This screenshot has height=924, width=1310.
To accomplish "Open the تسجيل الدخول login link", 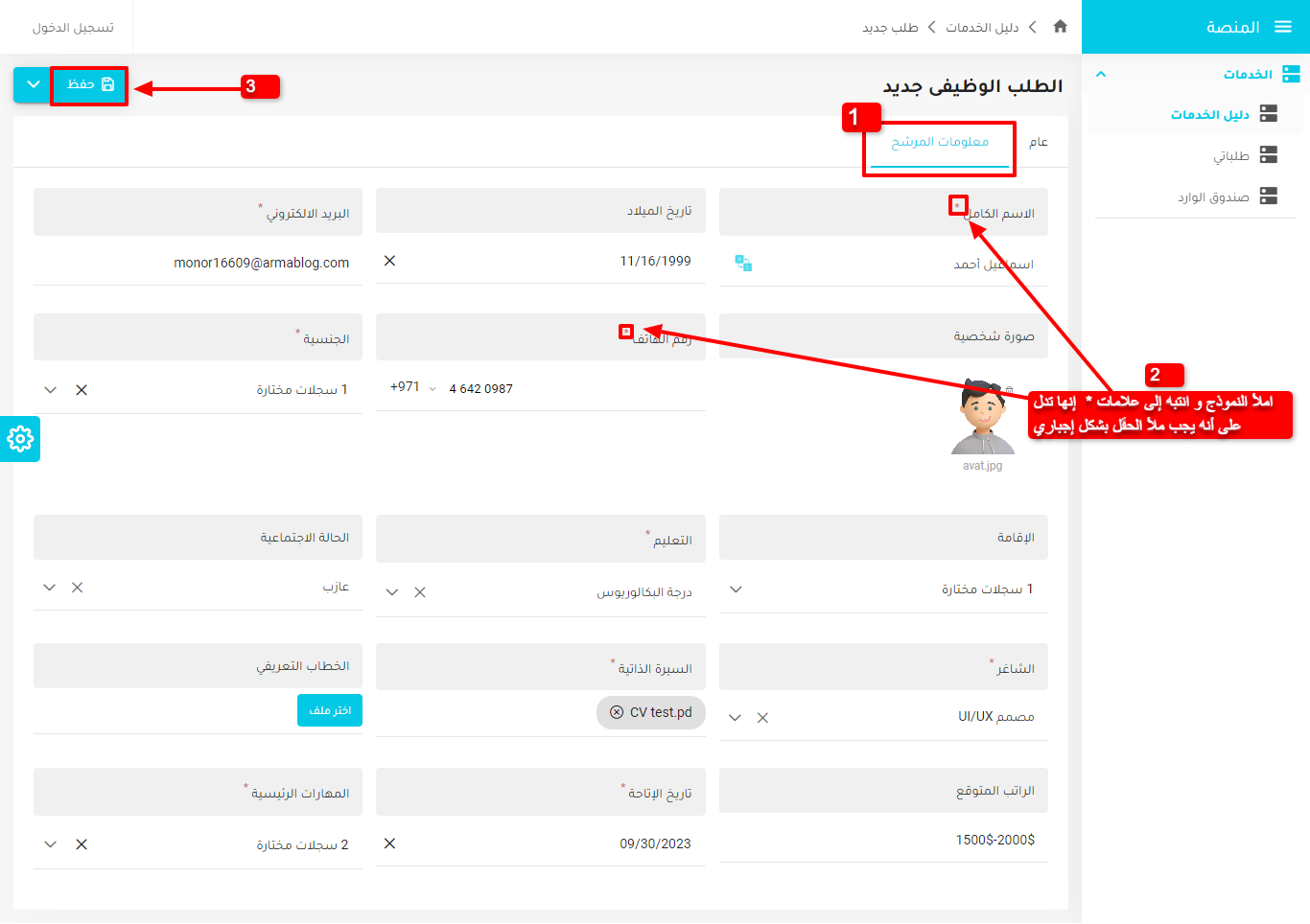I will pyautogui.click(x=73, y=27).
